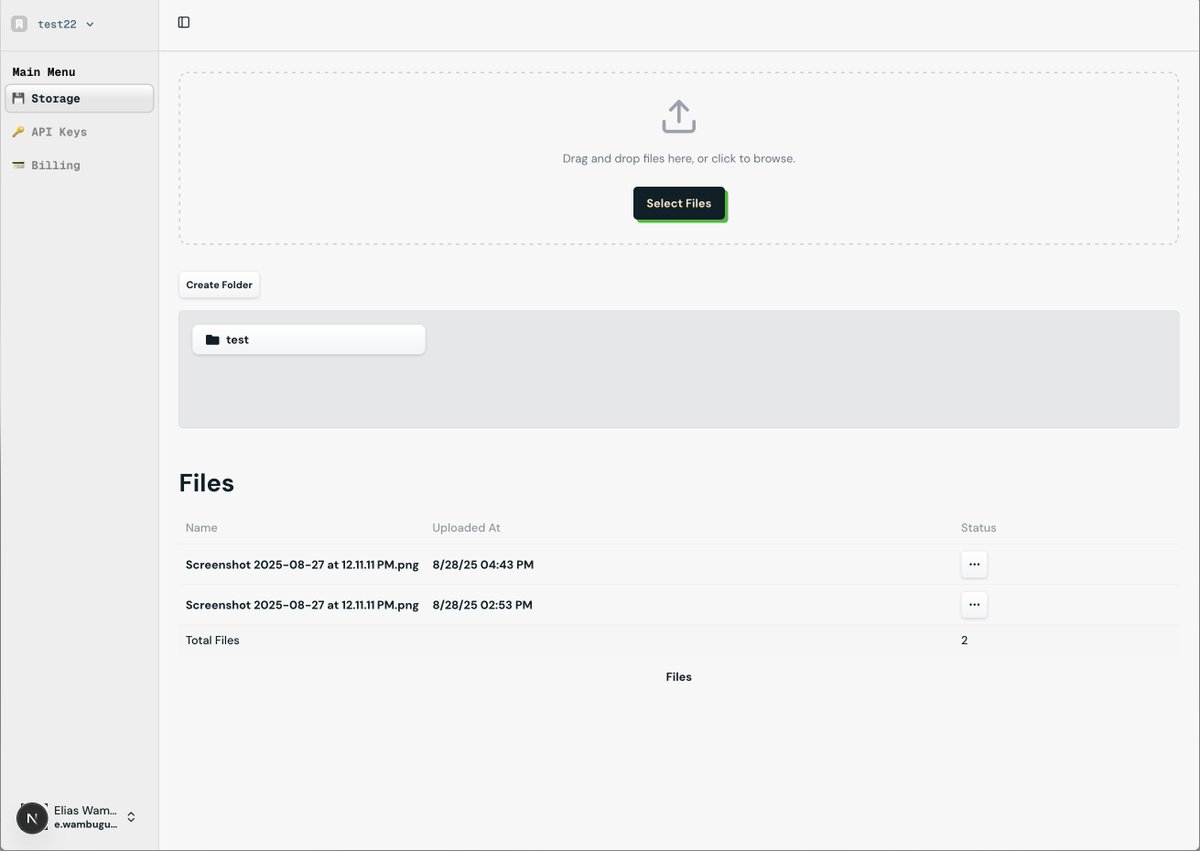Expand the Elias Wam... account menu chevrons
The height and width of the screenshot is (851, 1200).
pos(131,817)
